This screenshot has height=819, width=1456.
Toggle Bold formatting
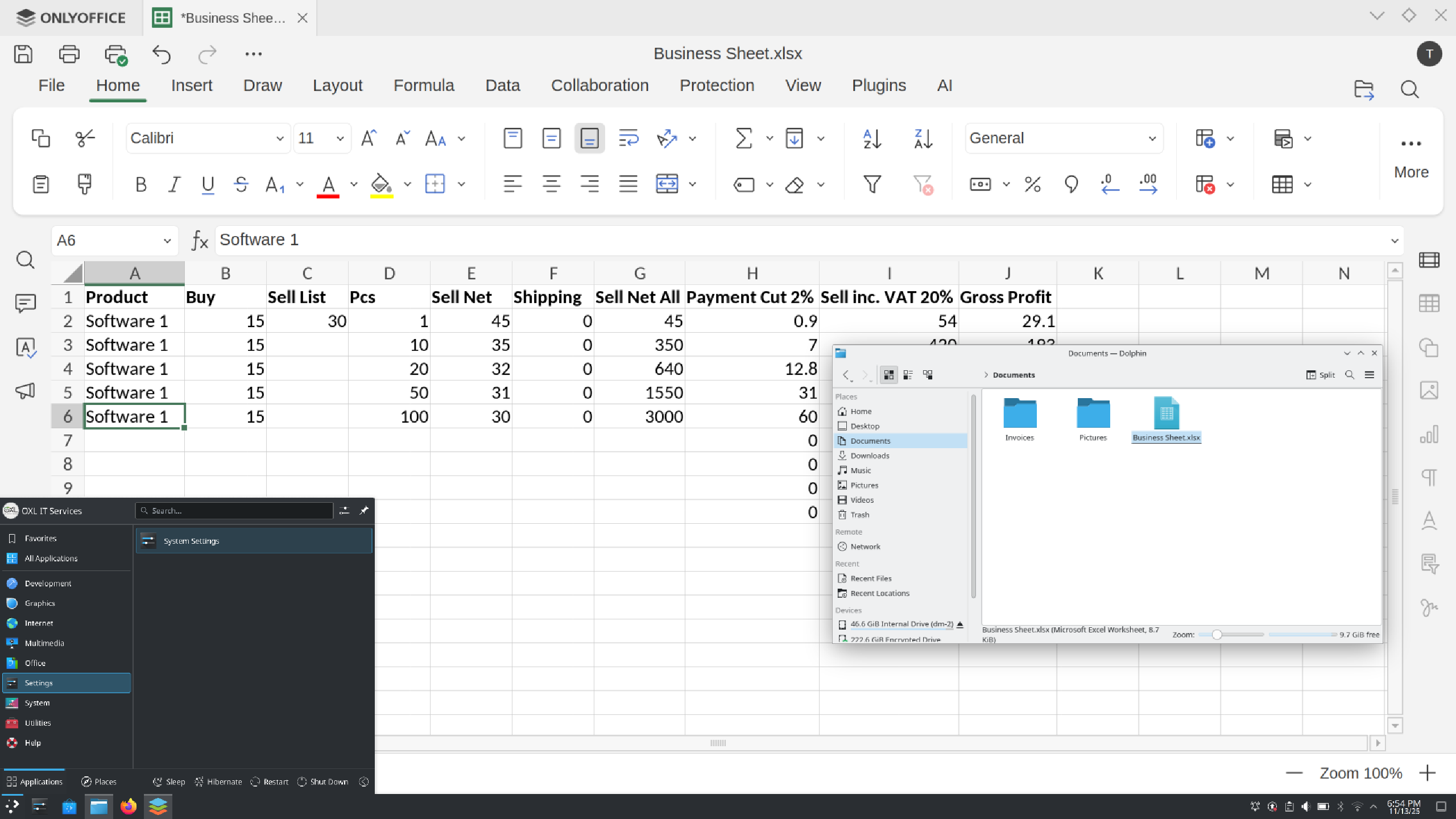pos(140,184)
